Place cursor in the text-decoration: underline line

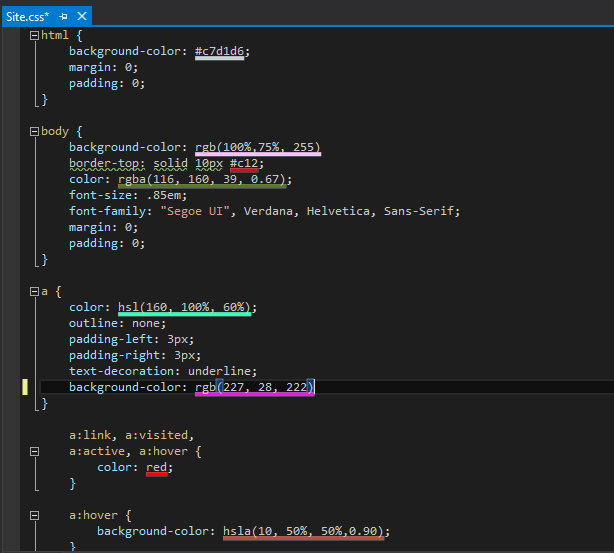tap(162, 371)
